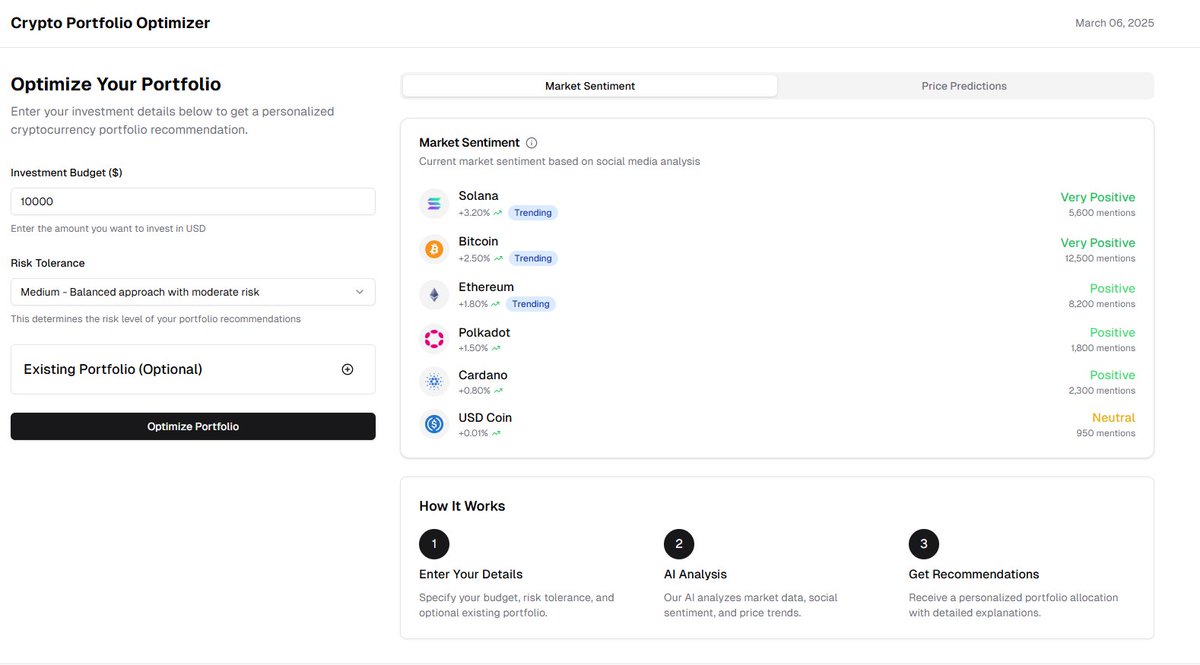Click the Polkadot name text

[x=485, y=333]
